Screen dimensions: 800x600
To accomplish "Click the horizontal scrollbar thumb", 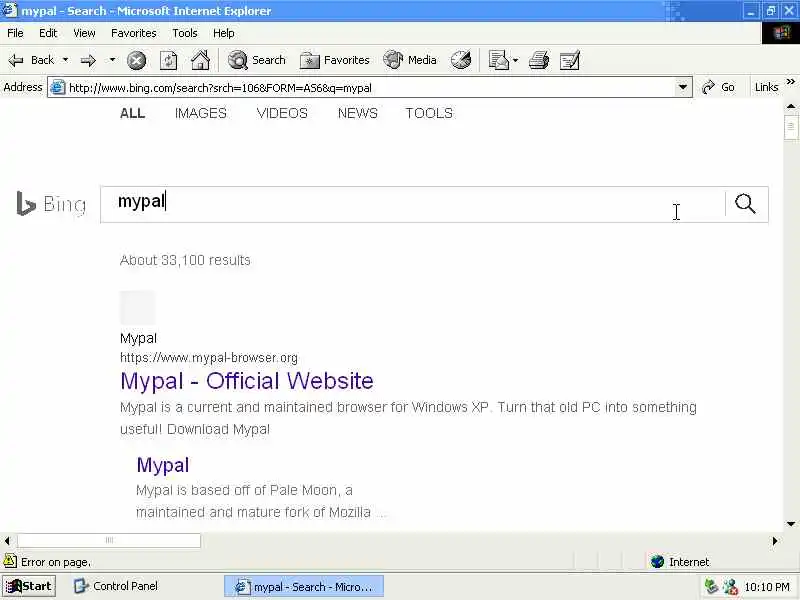I will click(x=109, y=540).
